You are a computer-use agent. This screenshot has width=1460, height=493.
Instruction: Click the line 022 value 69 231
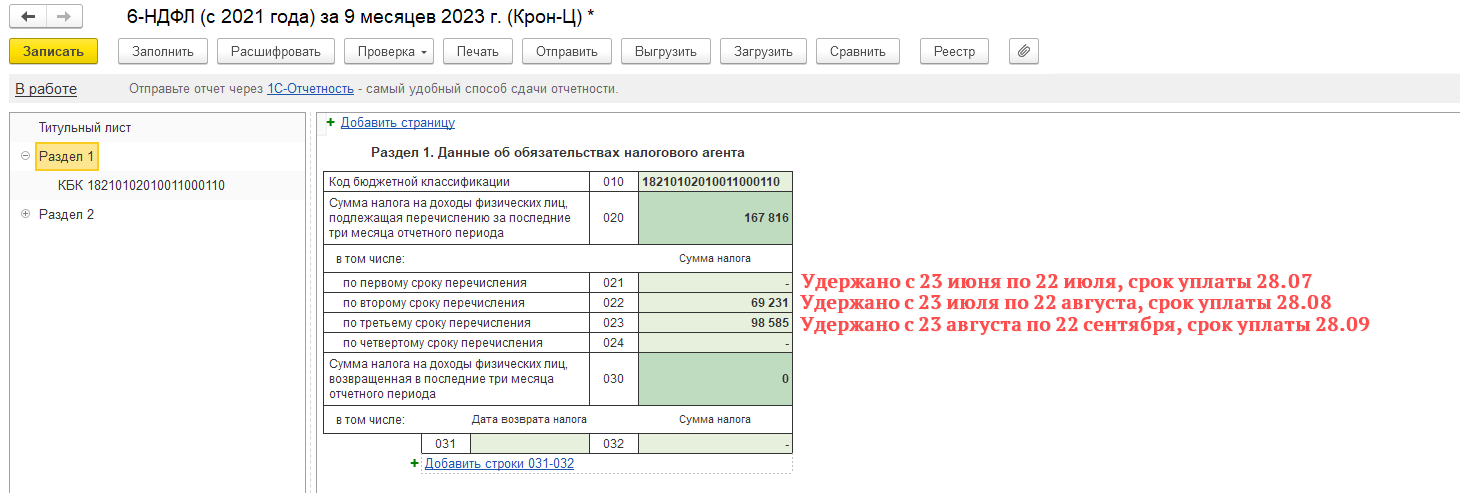click(x=715, y=303)
